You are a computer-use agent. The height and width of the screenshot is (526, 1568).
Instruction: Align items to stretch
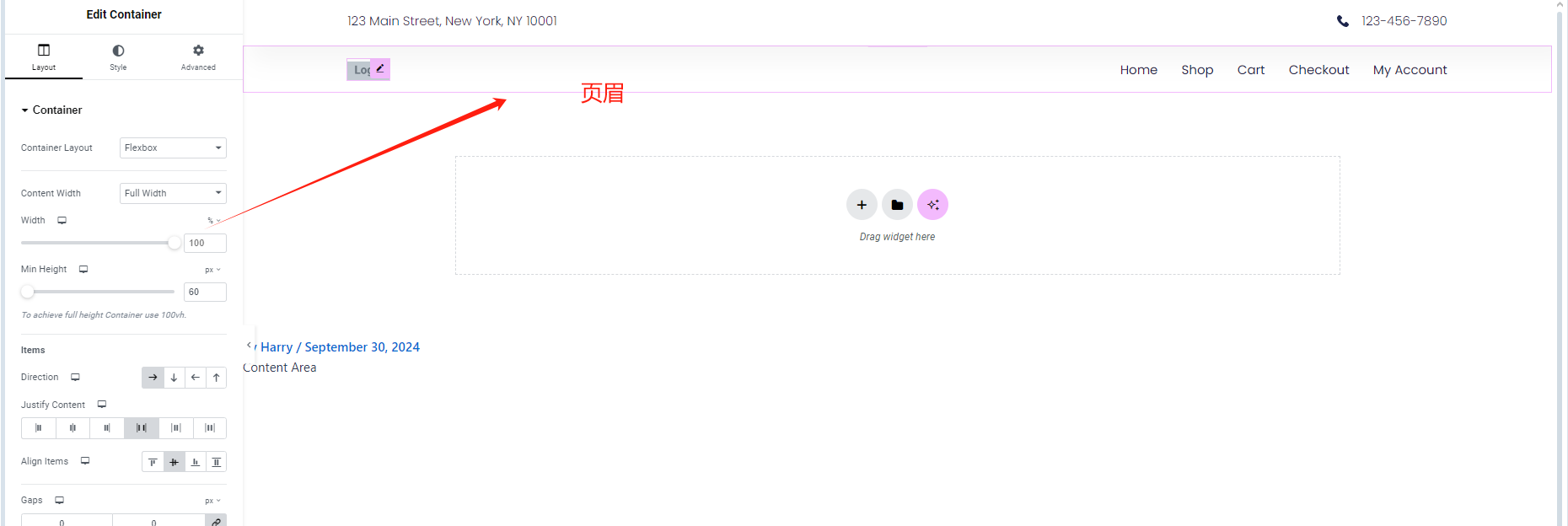pos(216,462)
